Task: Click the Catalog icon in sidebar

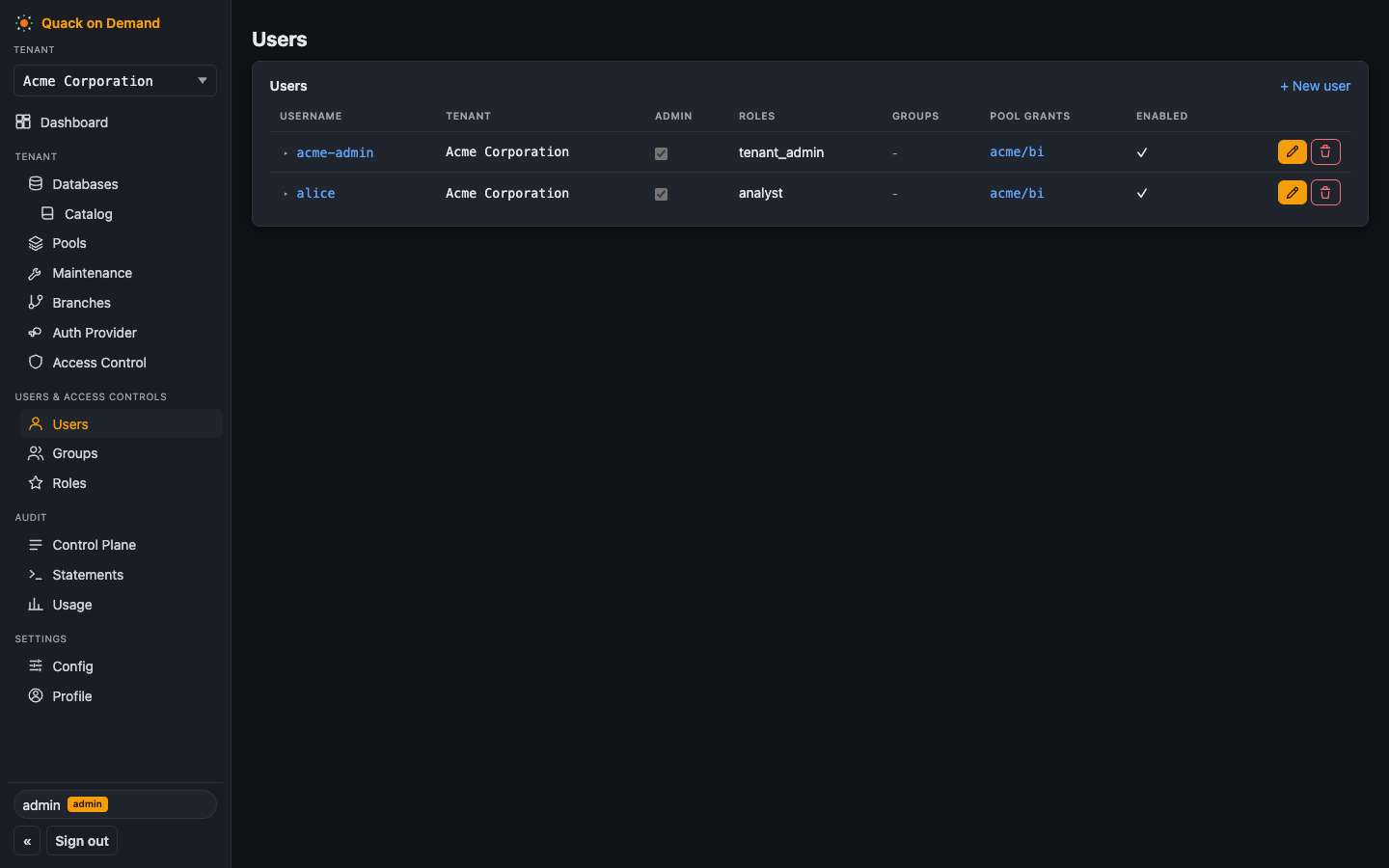Action: pos(47,213)
